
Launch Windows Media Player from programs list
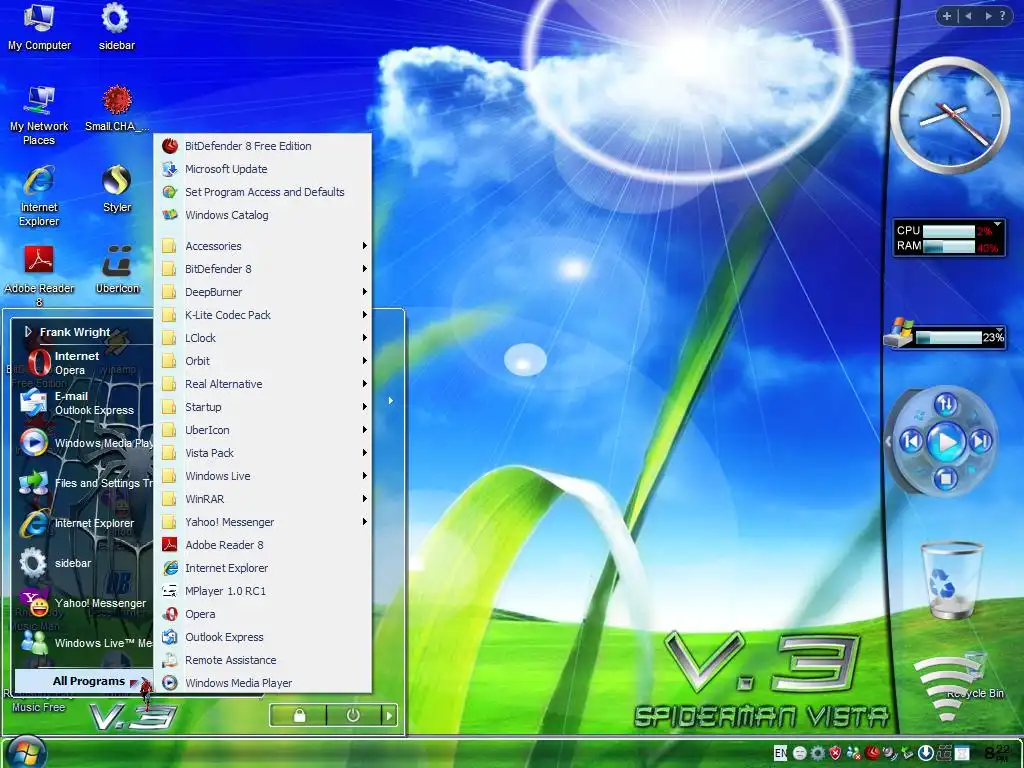265,683
